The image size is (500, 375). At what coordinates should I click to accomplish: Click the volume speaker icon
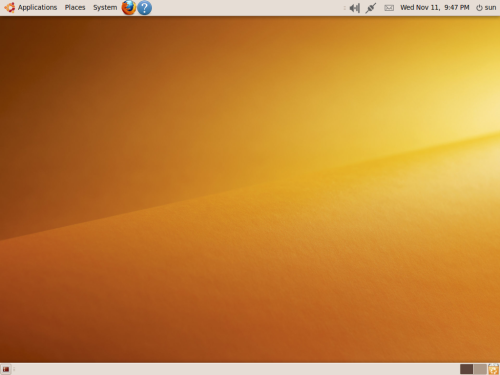tap(354, 8)
